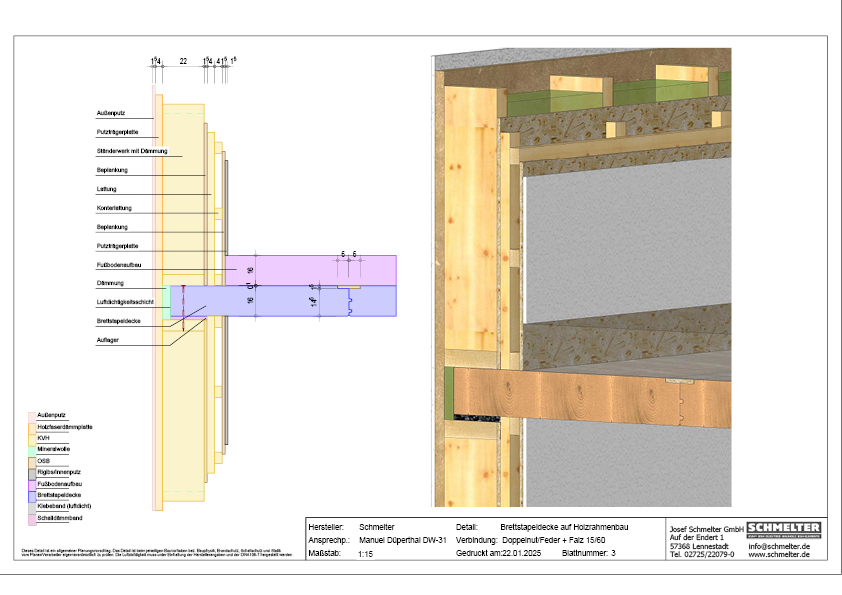Screen dimensions: 842x595
Task: Click the Schmelter company logo
Action: pos(783,527)
